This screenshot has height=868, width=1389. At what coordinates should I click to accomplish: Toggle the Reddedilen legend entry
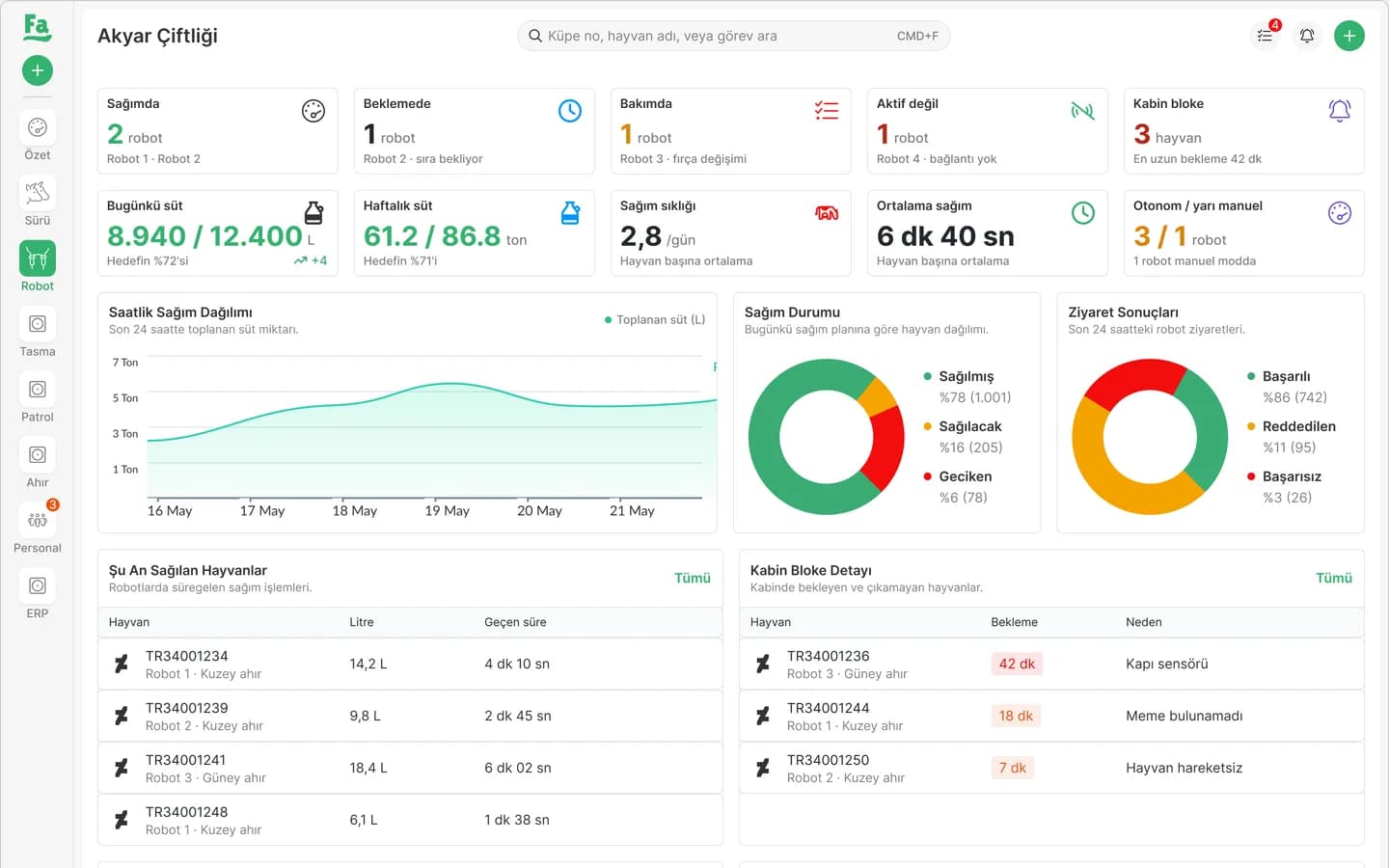coord(1292,437)
